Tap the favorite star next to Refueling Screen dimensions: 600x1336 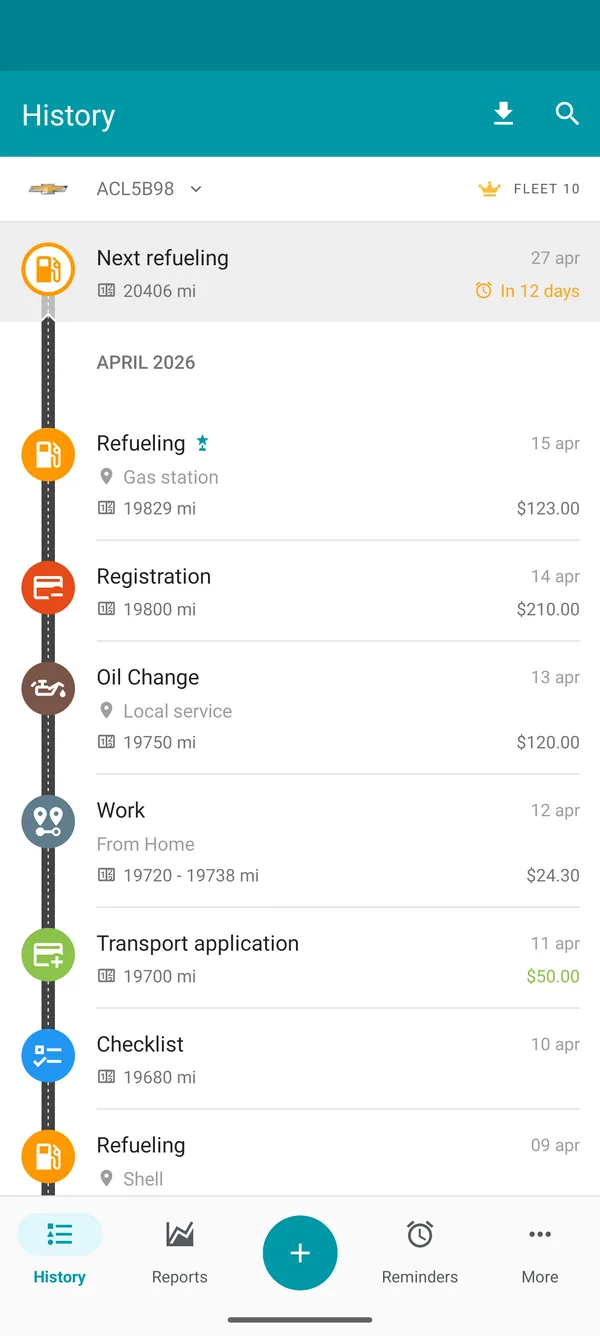pos(203,440)
